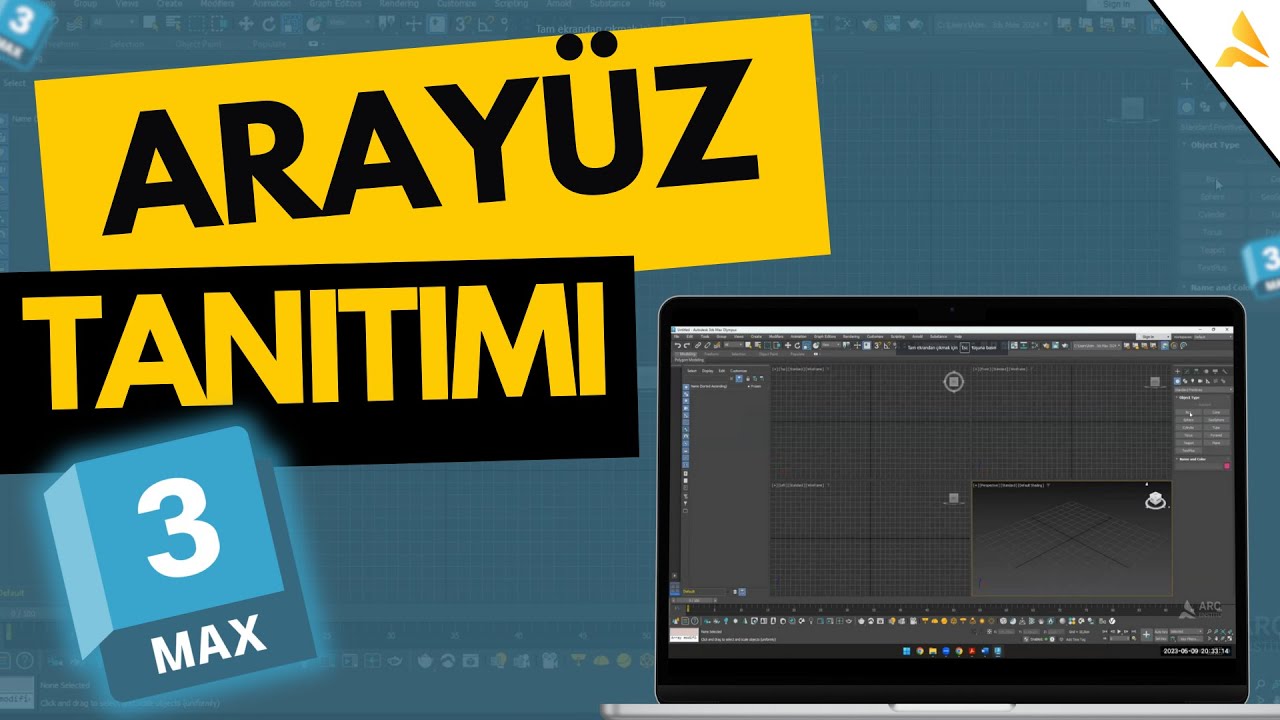The height and width of the screenshot is (720, 1280).
Task: Click the pink object color swatch
Action: [x=1227, y=466]
